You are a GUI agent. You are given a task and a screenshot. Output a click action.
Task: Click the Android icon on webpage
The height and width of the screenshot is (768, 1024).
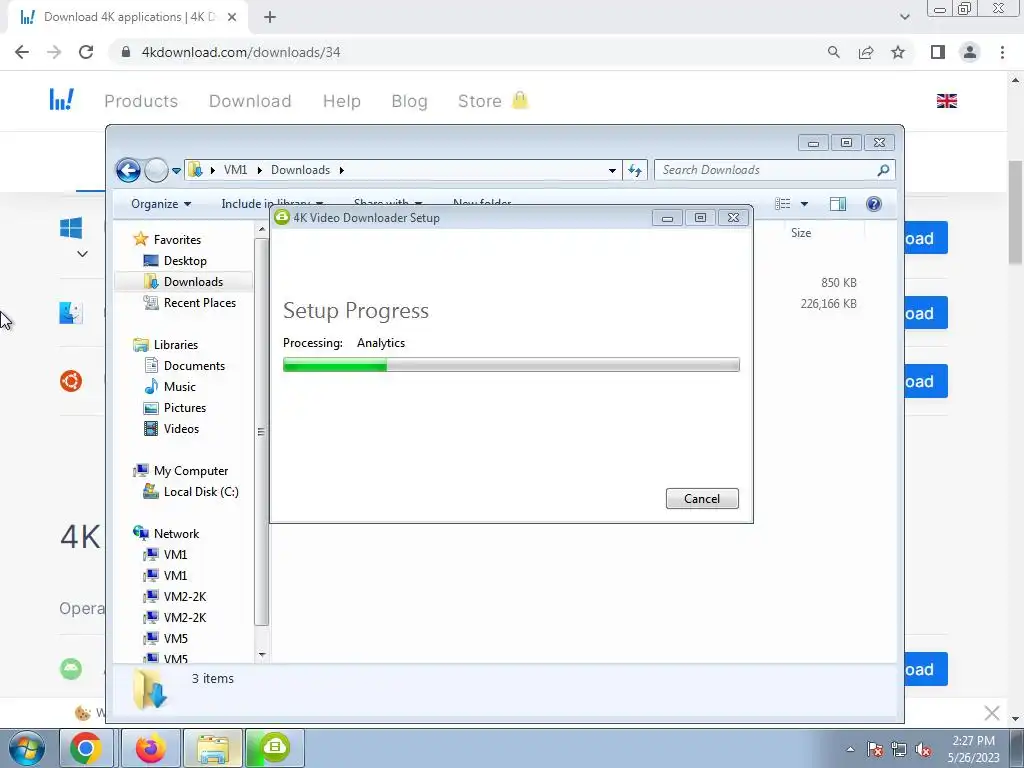click(71, 669)
